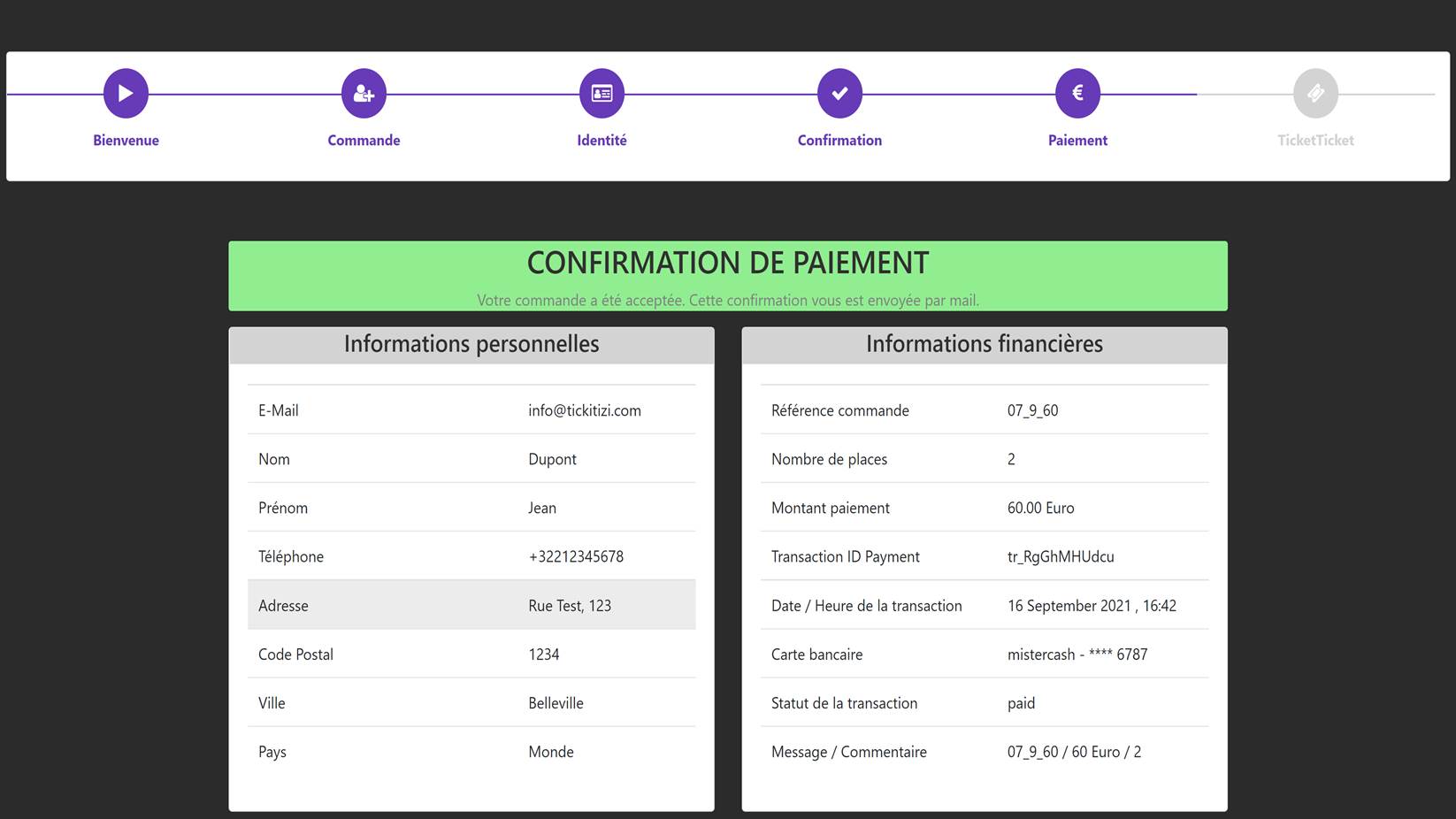The height and width of the screenshot is (819, 1456).
Task: Click the mistercash card number value
Action: click(x=1077, y=654)
